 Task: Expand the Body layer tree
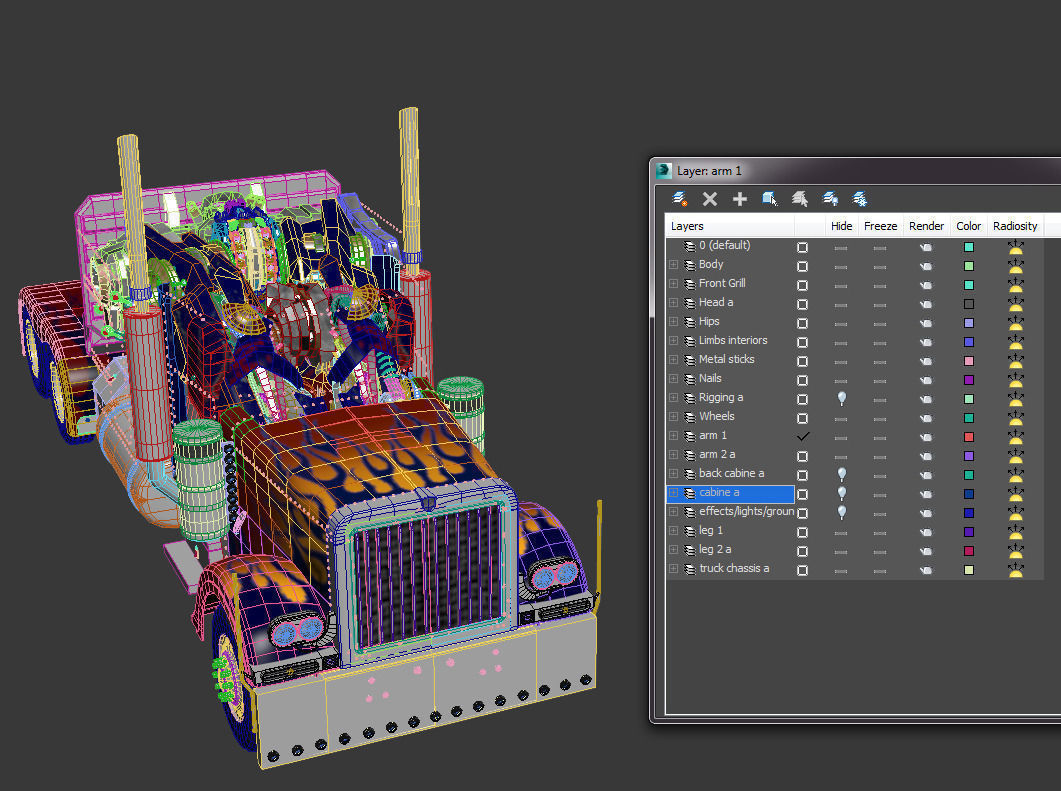[x=673, y=265]
